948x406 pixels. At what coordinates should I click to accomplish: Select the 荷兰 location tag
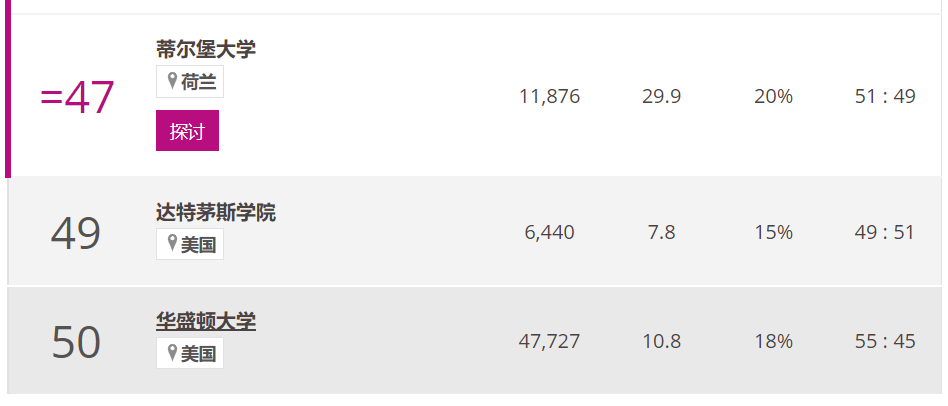point(190,81)
